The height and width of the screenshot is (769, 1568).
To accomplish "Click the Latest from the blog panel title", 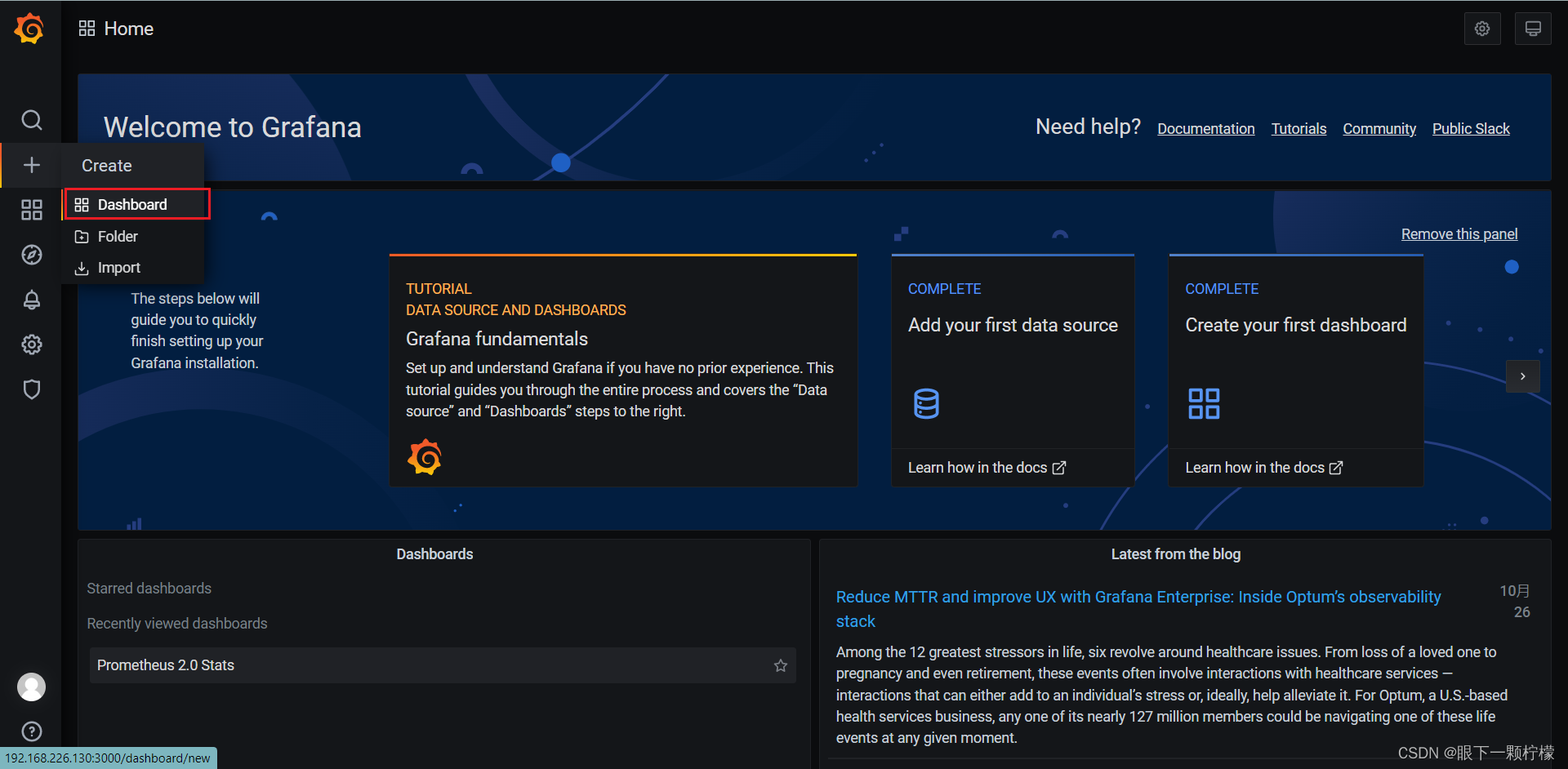I will [x=1176, y=554].
